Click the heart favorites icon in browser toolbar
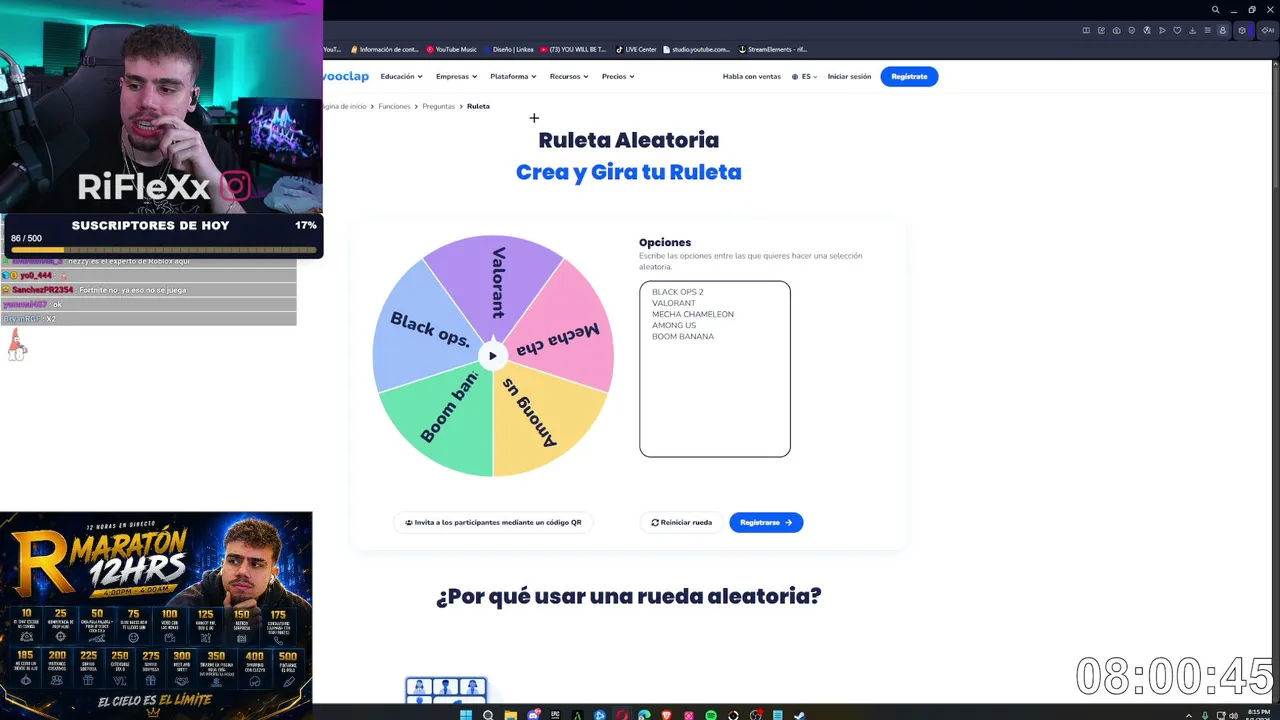Image resolution: width=1280 pixels, height=720 pixels. point(1177,31)
